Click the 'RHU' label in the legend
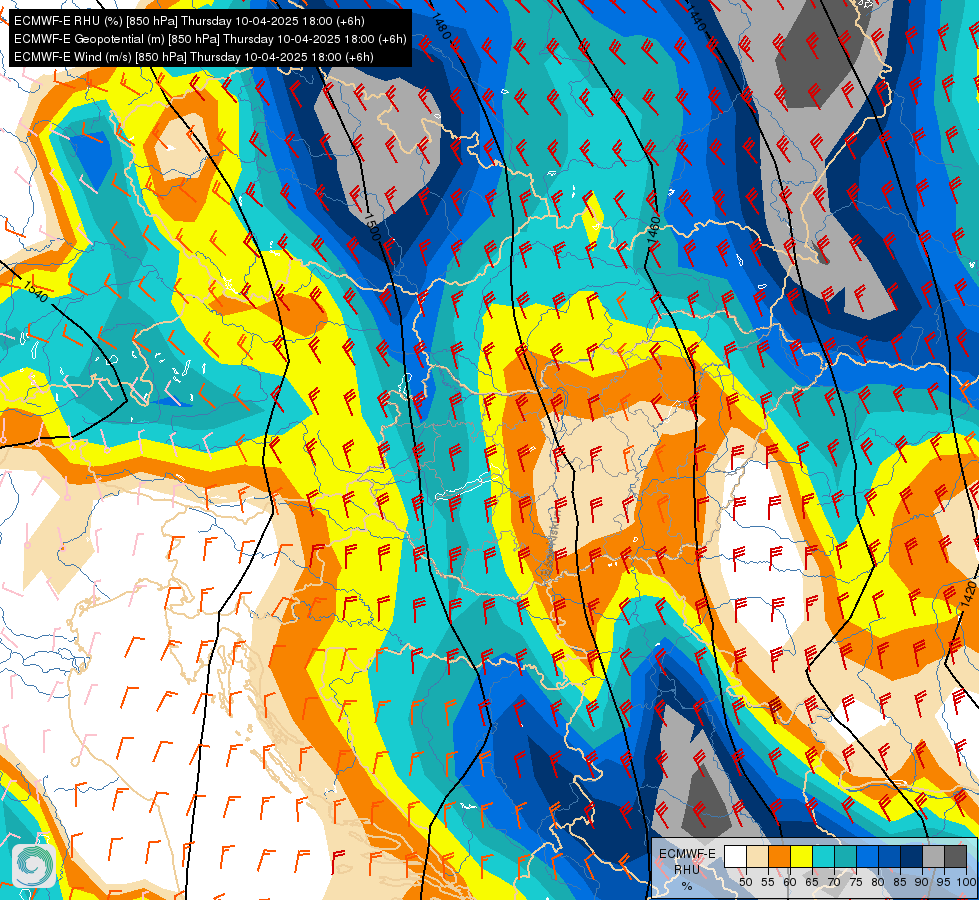This screenshot has height=900, width=979. 687,869
